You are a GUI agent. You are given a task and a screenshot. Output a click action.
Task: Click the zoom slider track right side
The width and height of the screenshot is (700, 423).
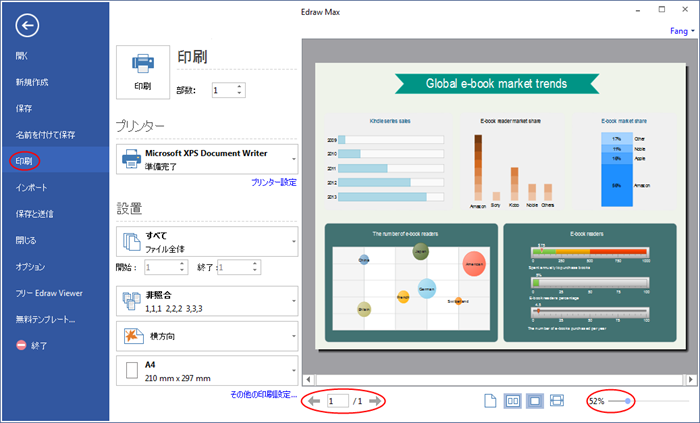click(661, 401)
